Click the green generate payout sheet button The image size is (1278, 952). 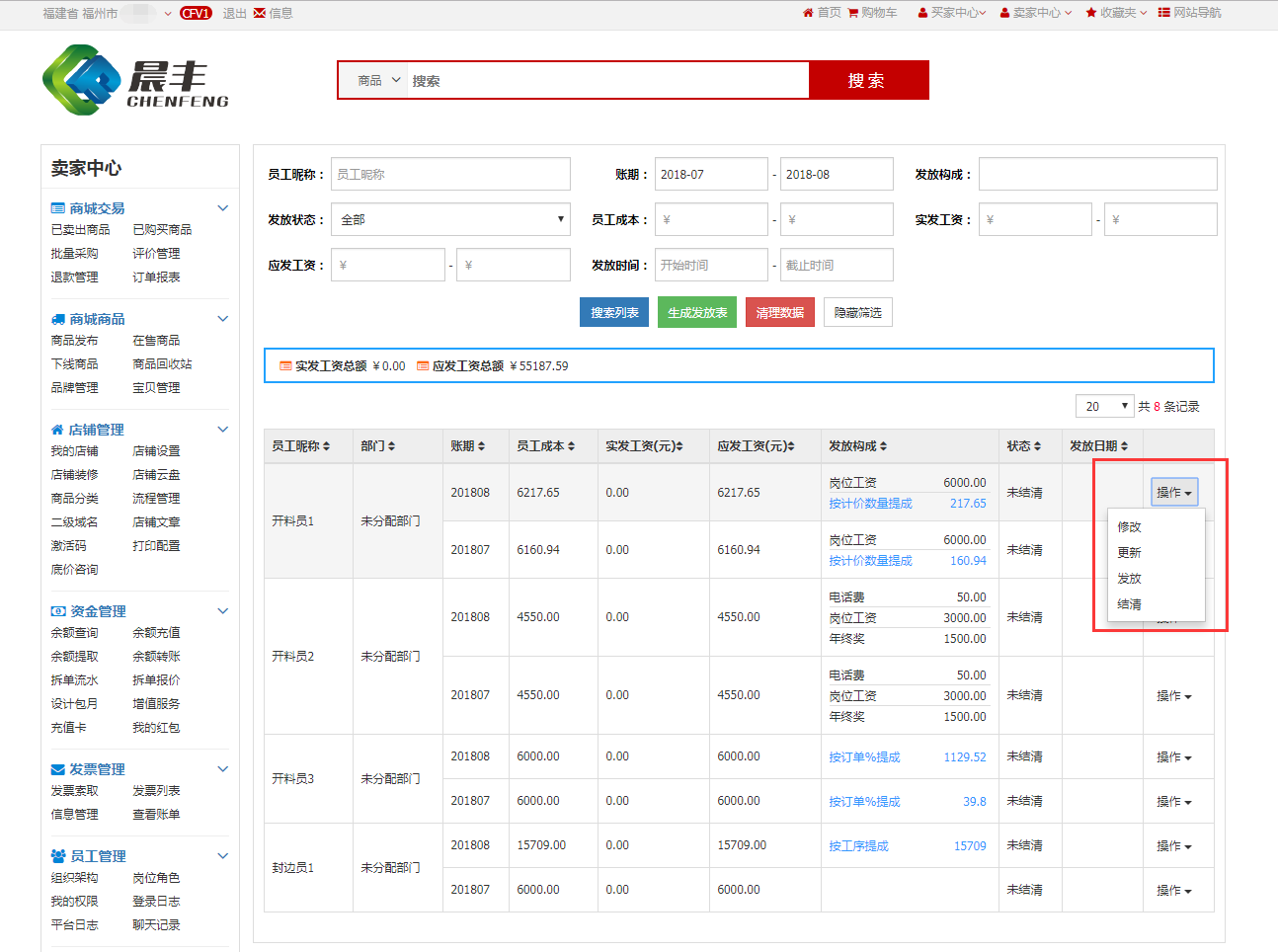tap(697, 312)
